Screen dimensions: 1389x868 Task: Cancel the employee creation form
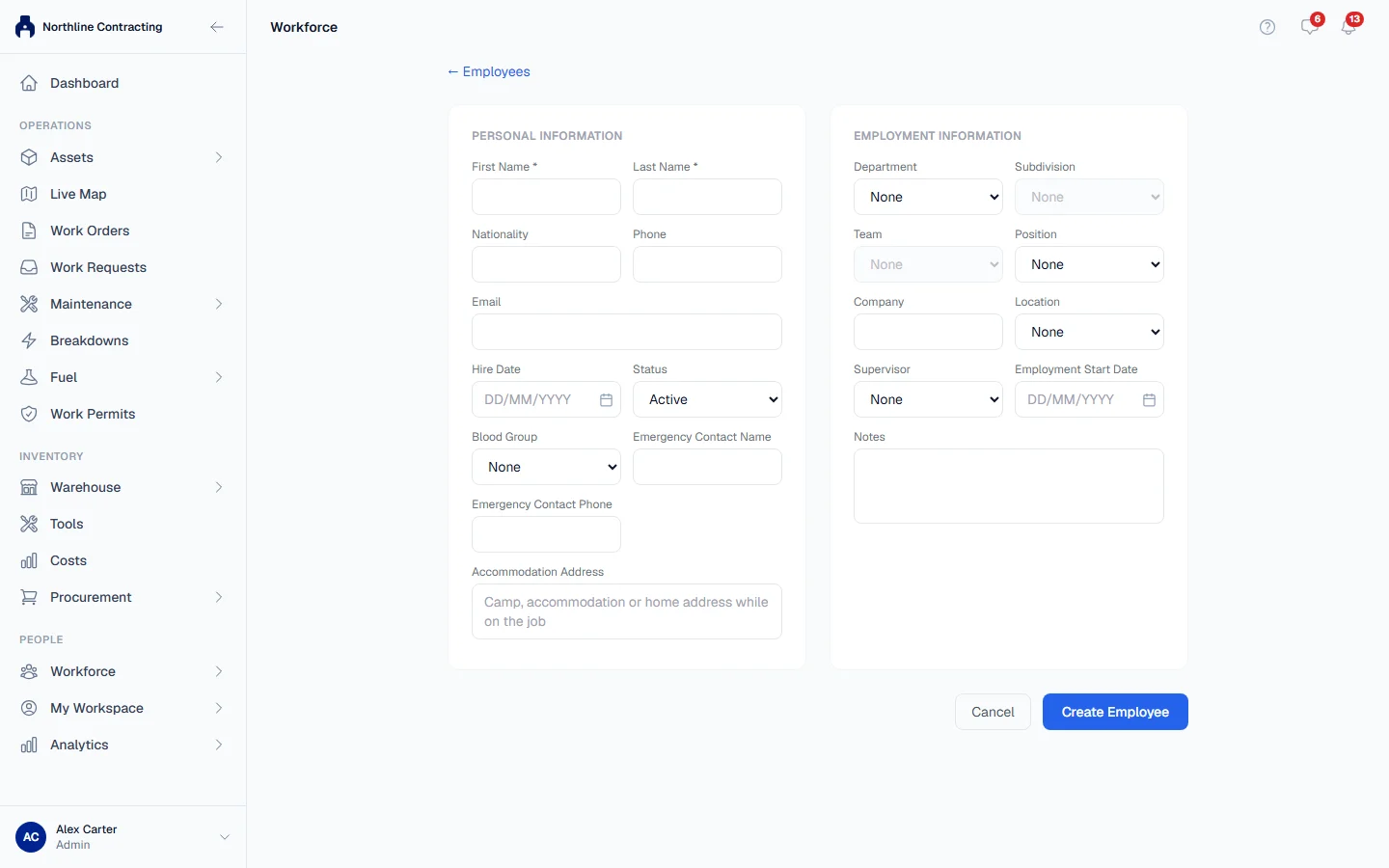pyautogui.click(x=993, y=712)
